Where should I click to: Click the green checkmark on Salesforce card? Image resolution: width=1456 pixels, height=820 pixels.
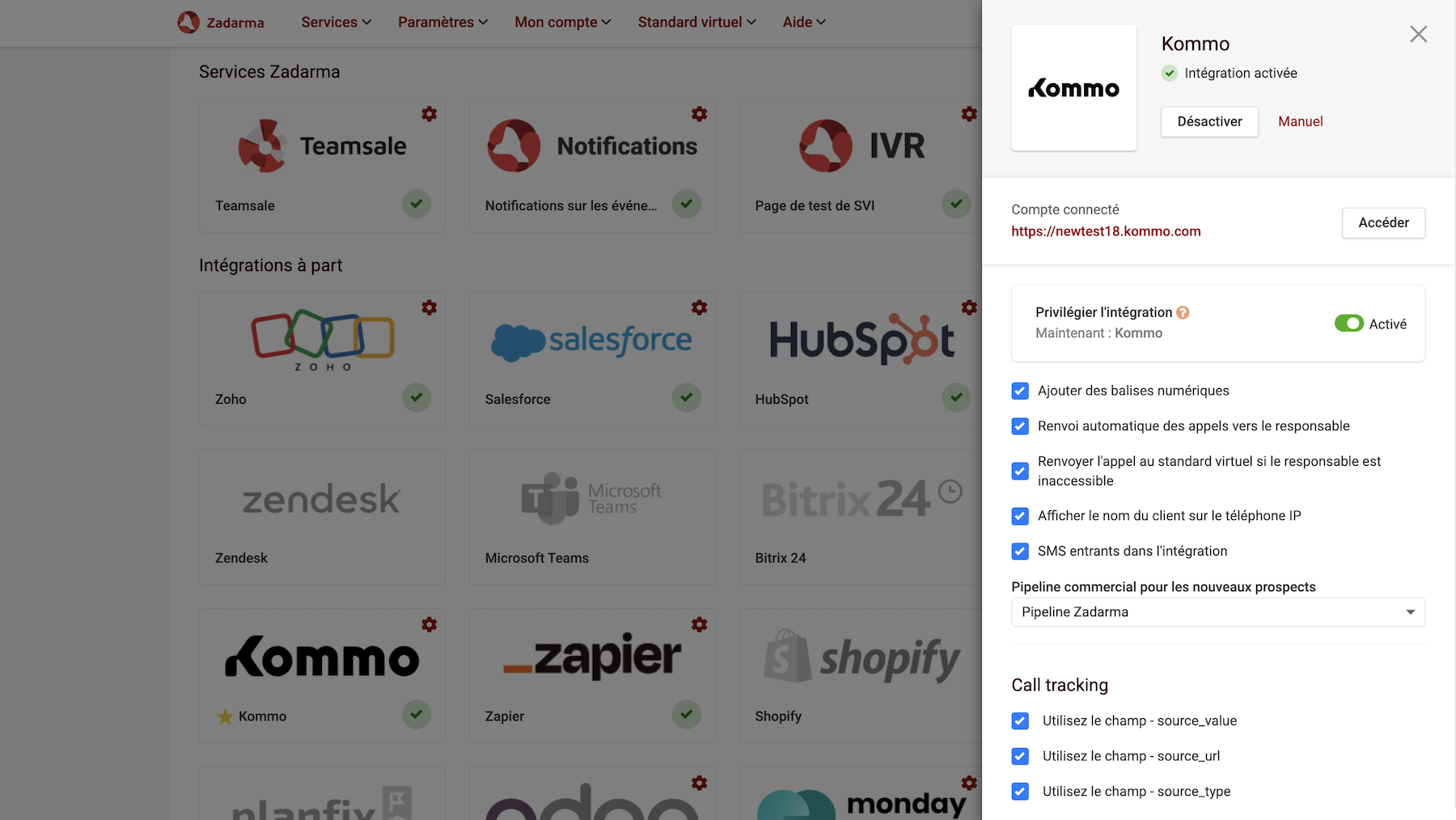tap(687, 397)
